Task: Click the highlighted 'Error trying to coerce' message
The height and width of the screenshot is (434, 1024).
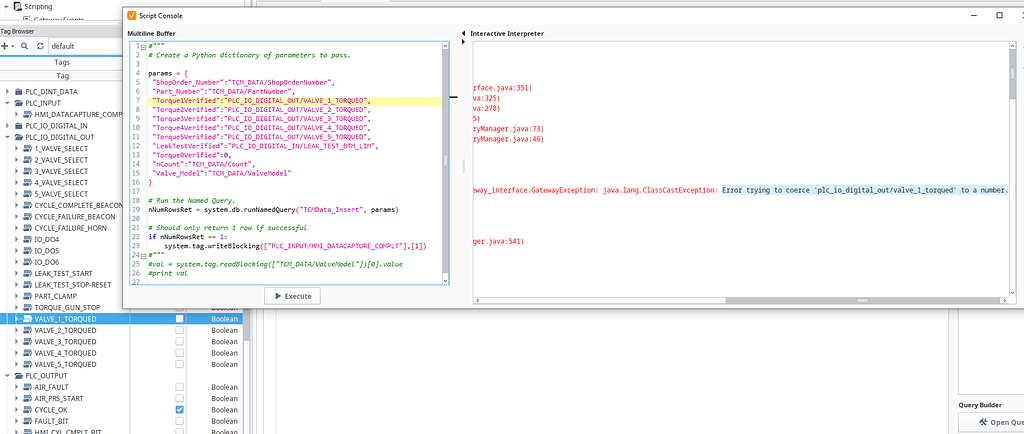Action: tap(865, 190)
